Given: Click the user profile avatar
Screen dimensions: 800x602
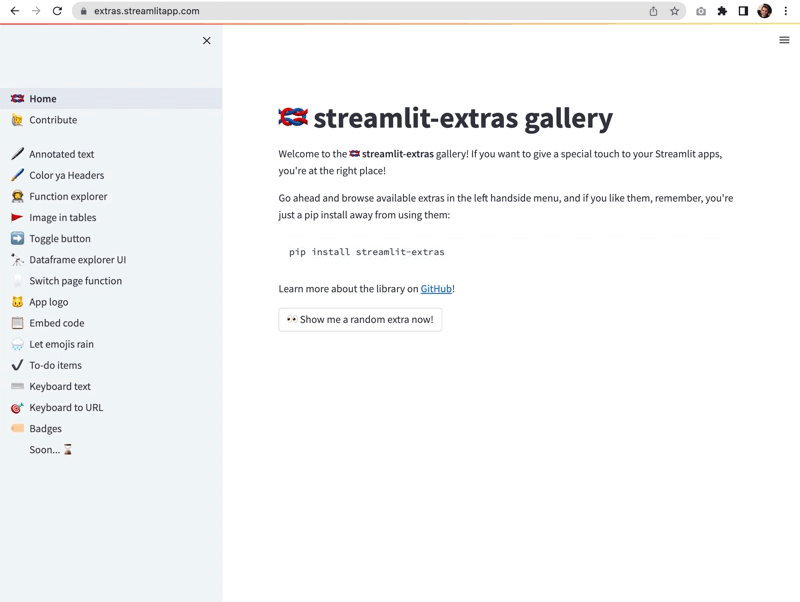Looking at the screenshot, I should click(x=764, y=11).
